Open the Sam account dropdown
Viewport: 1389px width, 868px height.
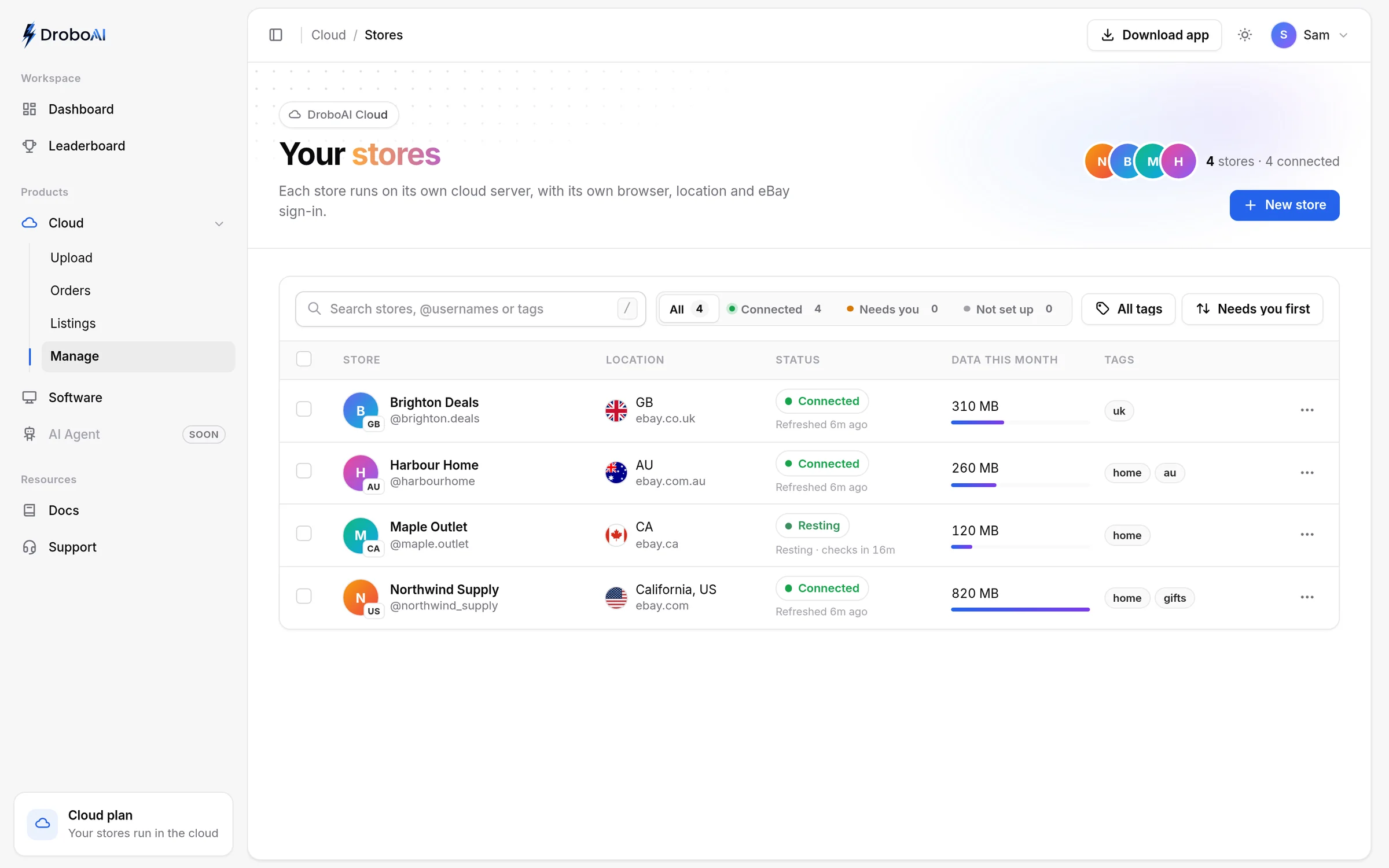[1310, 35]
